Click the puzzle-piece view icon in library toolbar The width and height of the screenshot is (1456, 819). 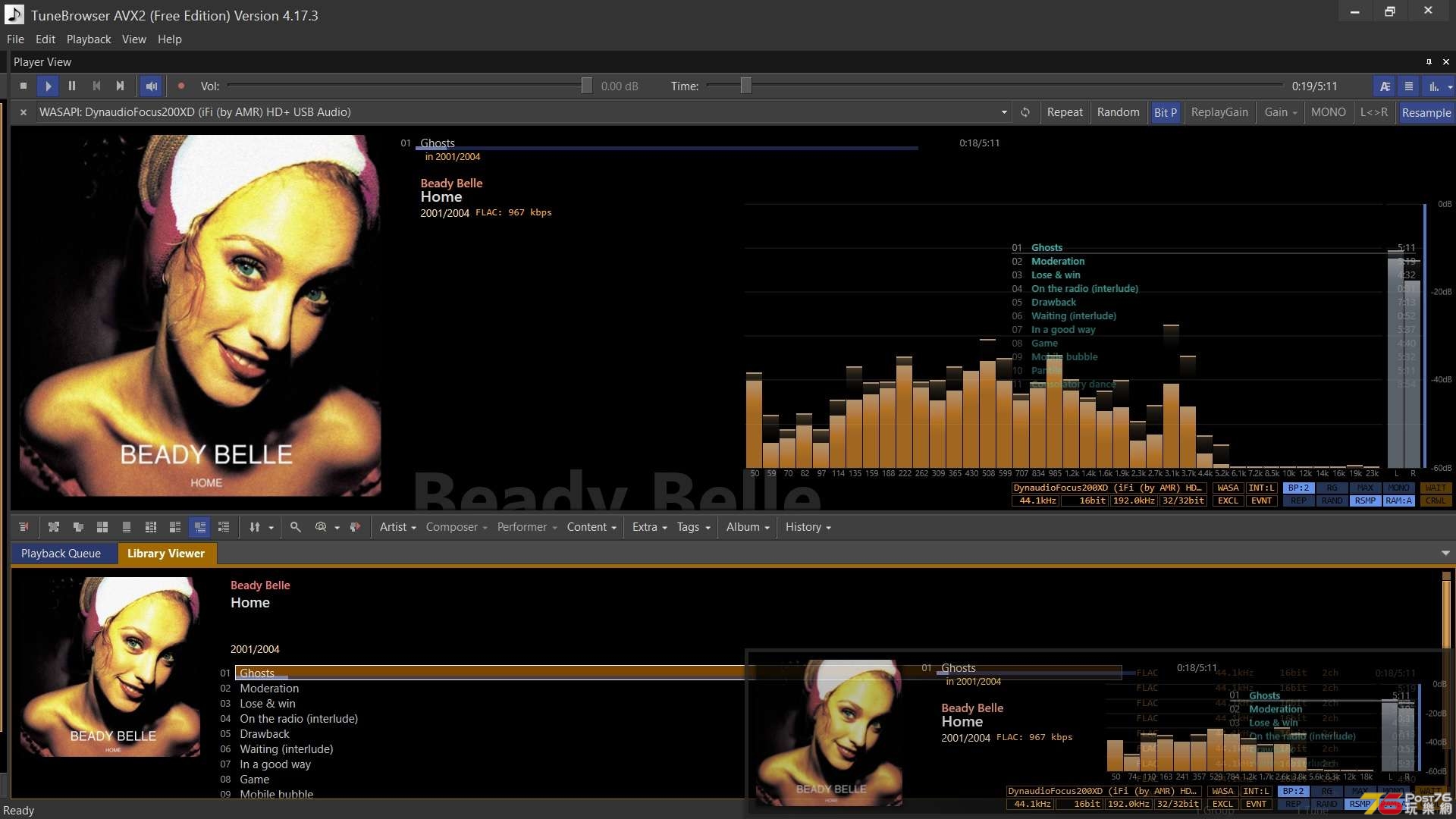(x=54, y=527)
